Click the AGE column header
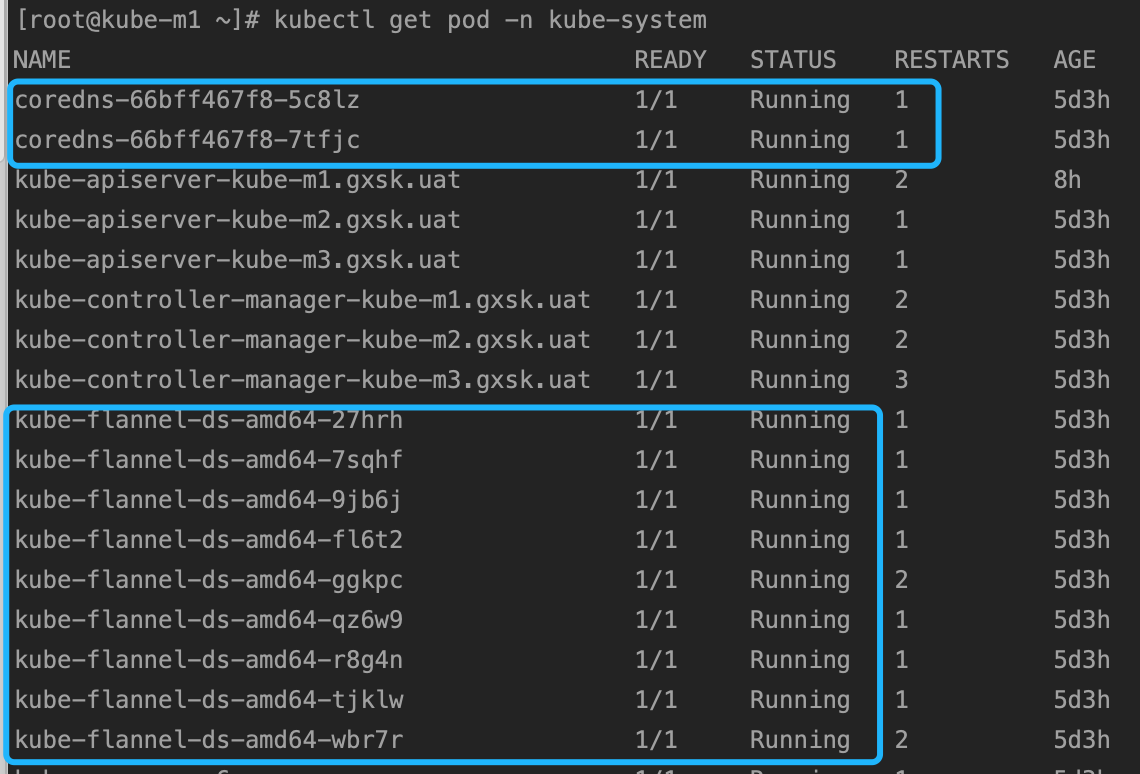1140x774 pixels. [1074, 60]
